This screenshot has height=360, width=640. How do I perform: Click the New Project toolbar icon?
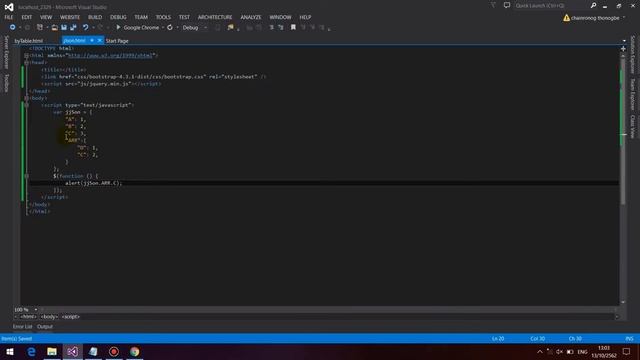(40, 27)
